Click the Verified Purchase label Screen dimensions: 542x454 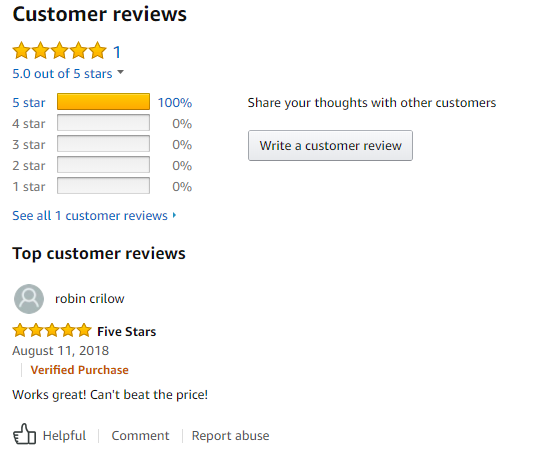80,370
